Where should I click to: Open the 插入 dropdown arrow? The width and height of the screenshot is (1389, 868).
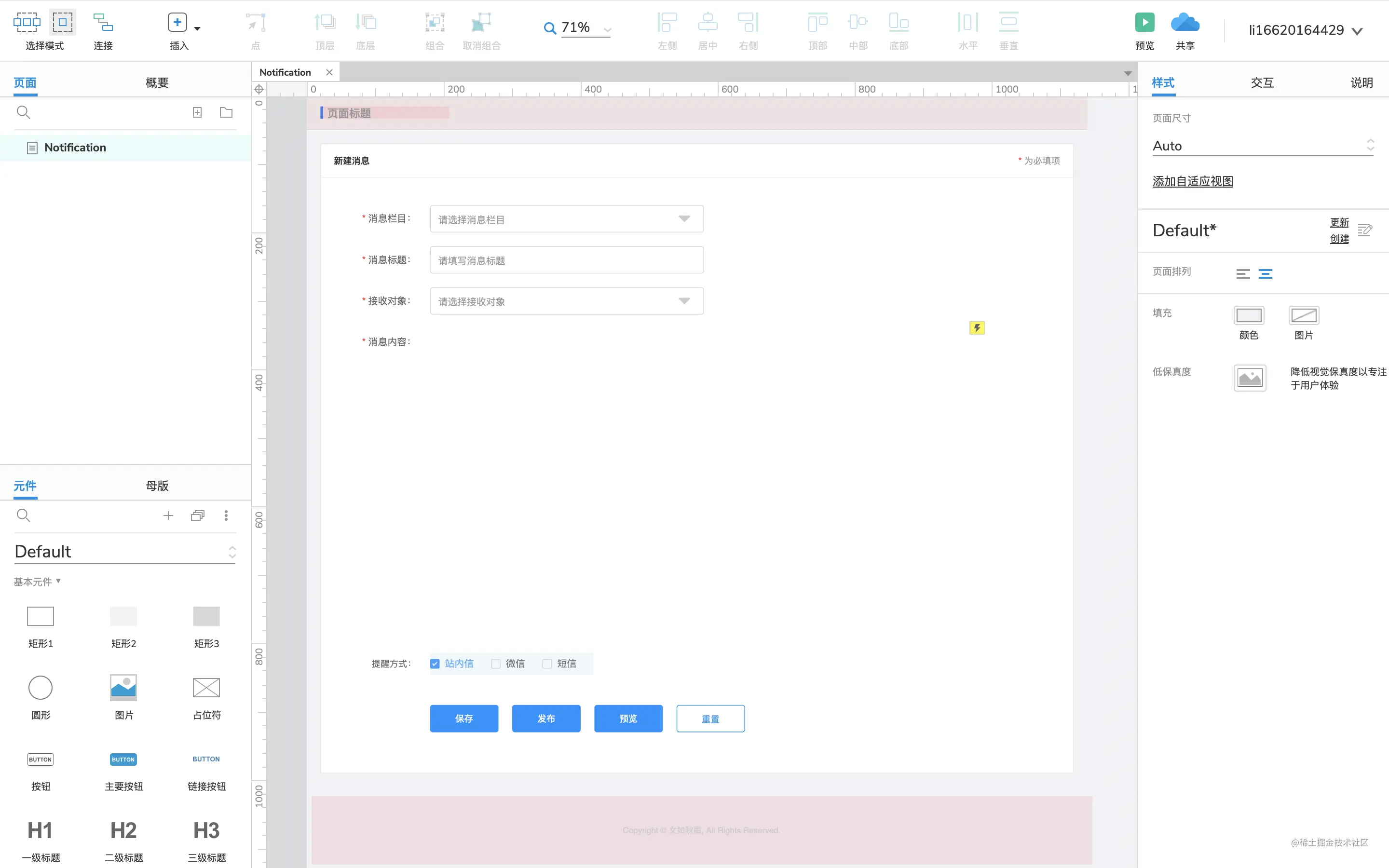197,28
